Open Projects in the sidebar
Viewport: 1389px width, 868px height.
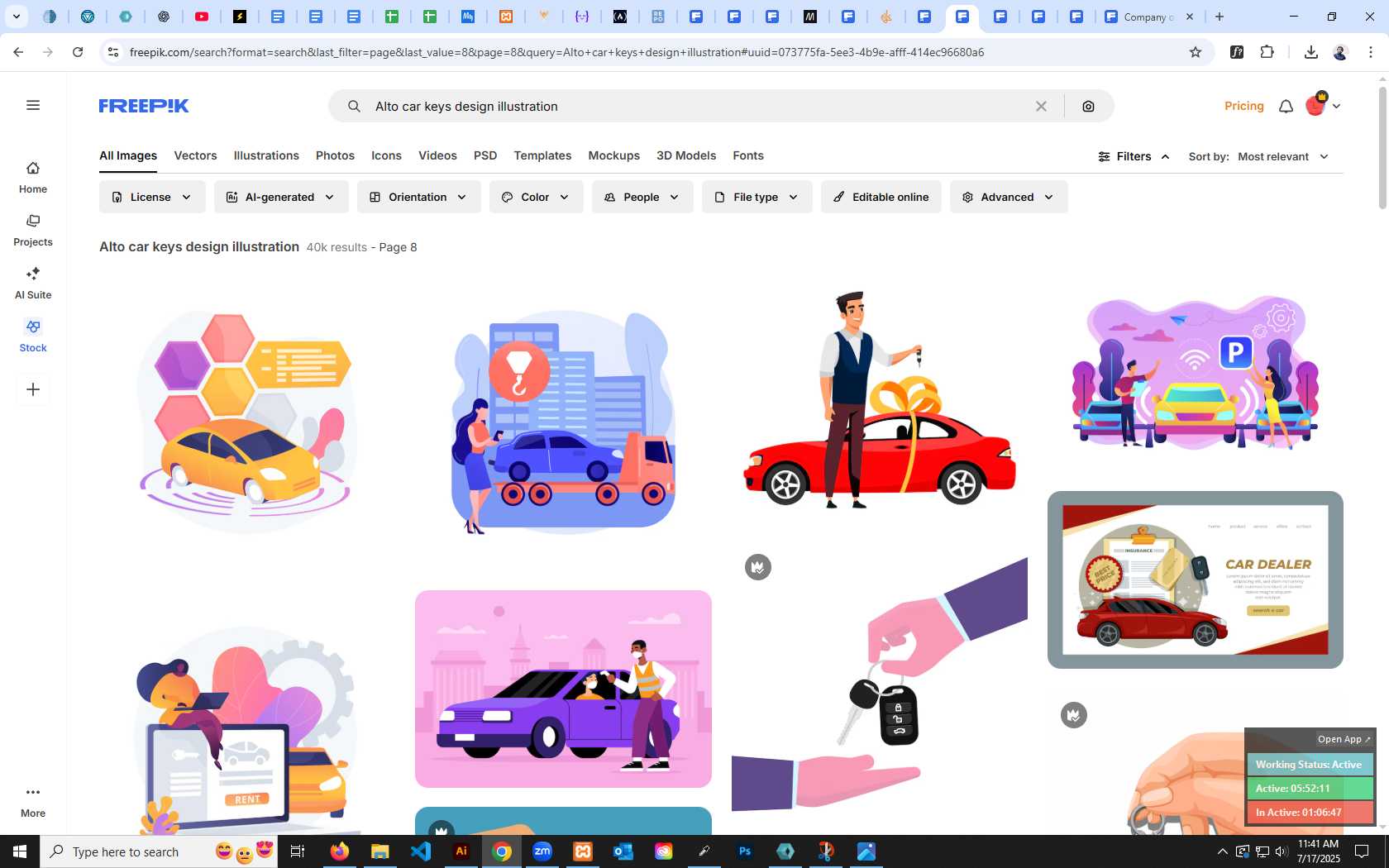pyautogui.click(x=33, y=231)
